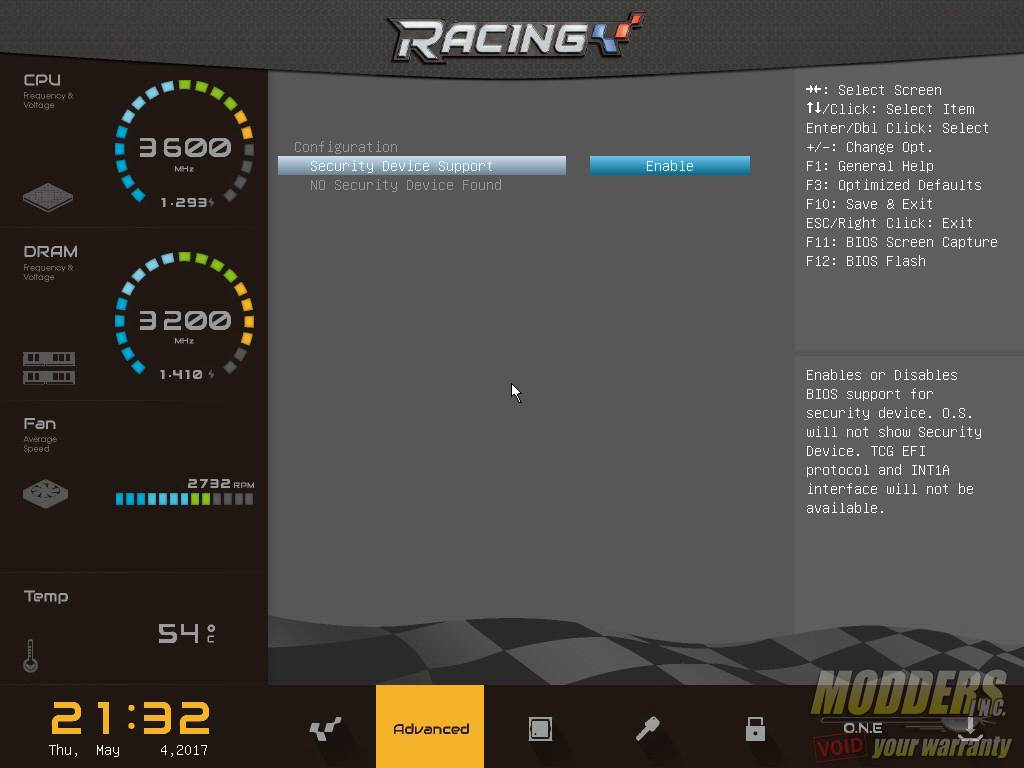Screen dimensions: 1024x768
Task: Click the 21:32 clock display
Action: [x=131, y=718]
